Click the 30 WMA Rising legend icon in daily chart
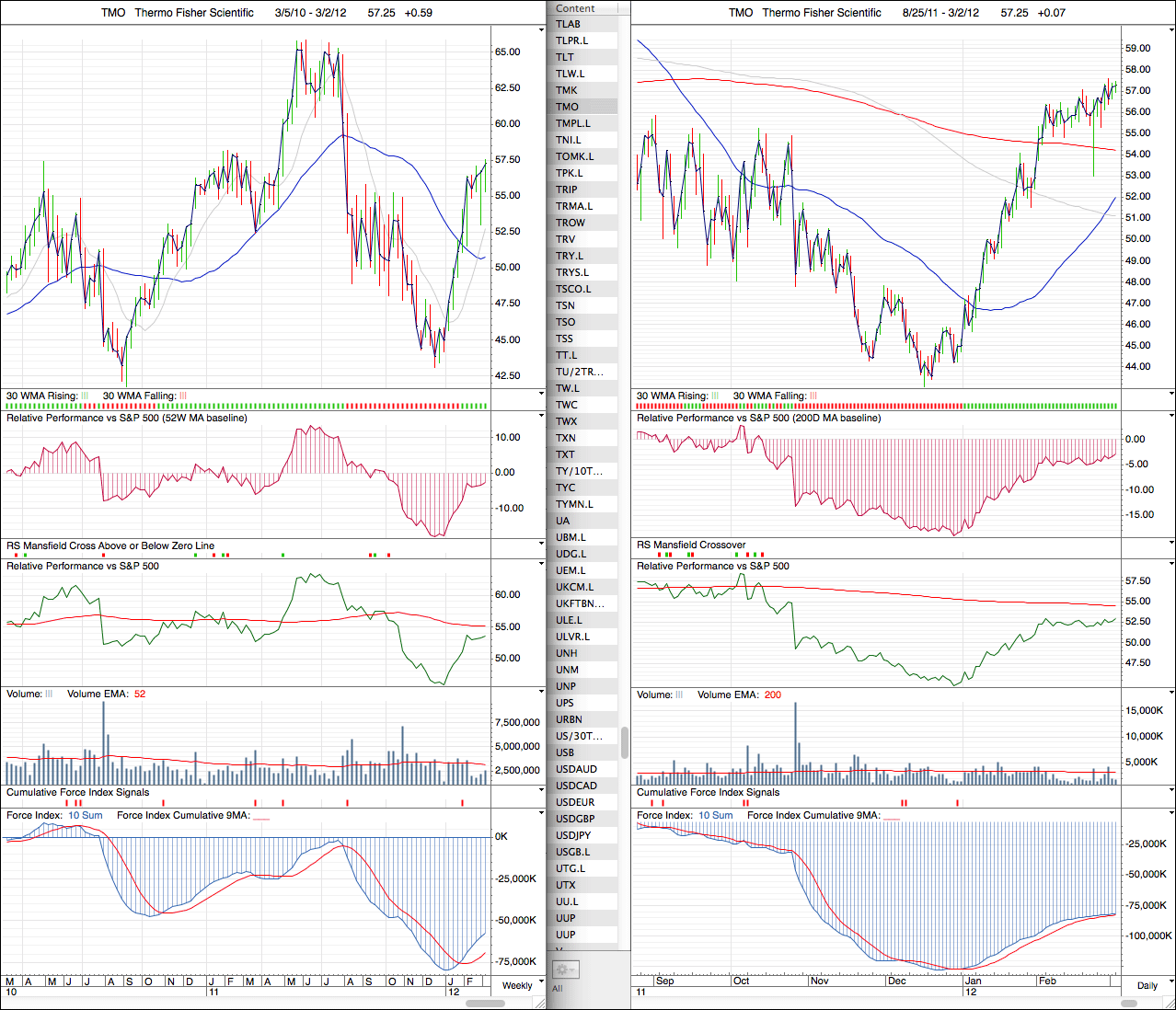Screen dimensions: 1176x1010 (x=715, y=396)
